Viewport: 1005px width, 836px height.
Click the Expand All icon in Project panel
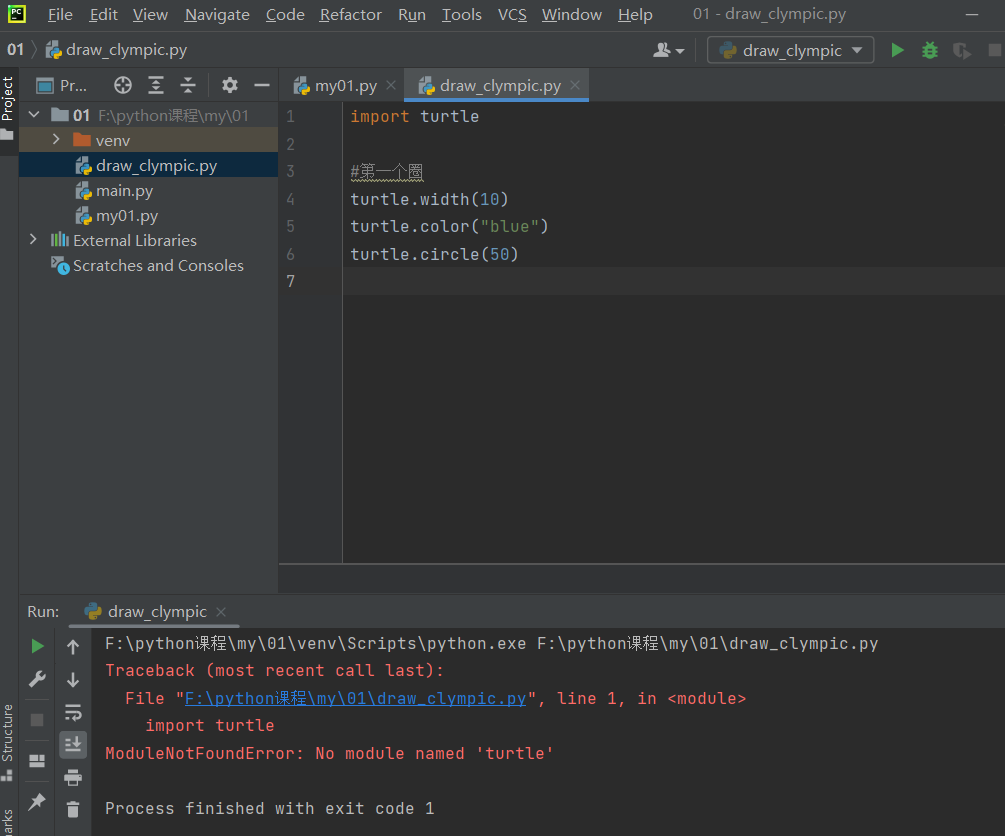click(x=156, y=85)
